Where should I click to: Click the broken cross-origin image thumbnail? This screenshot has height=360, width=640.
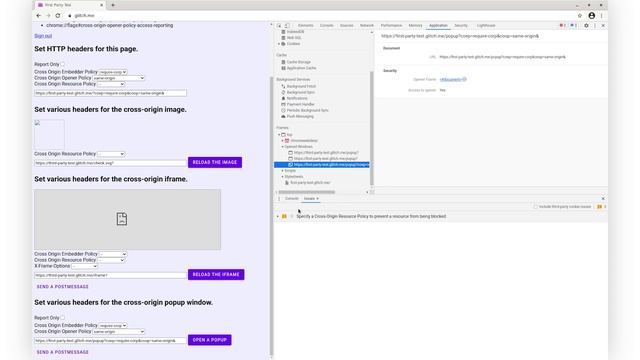coord(49,134)
